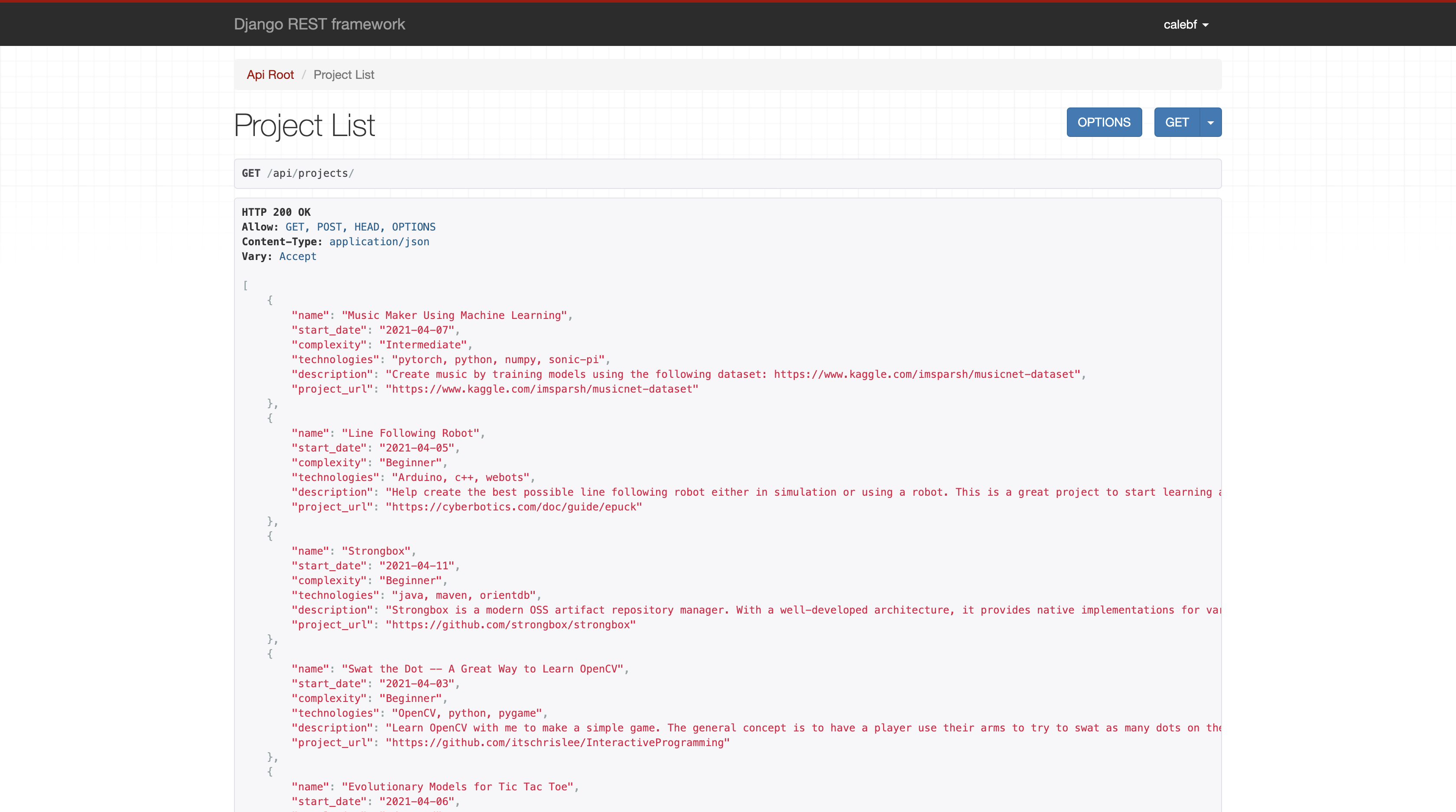Open the strongbox GitHub project link
1456x812 pixels.
[510, 624]
